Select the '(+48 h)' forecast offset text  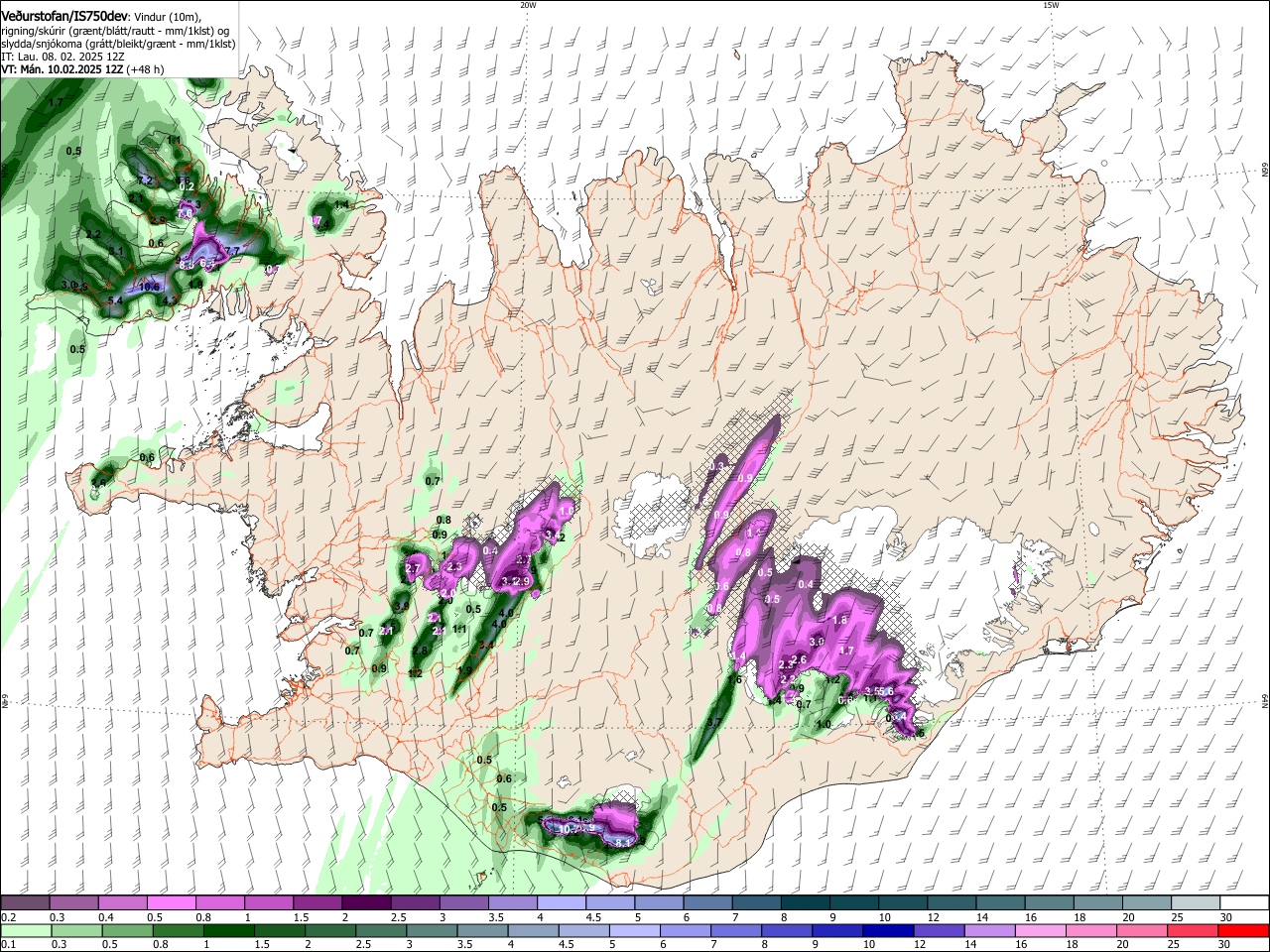(146, 69)
